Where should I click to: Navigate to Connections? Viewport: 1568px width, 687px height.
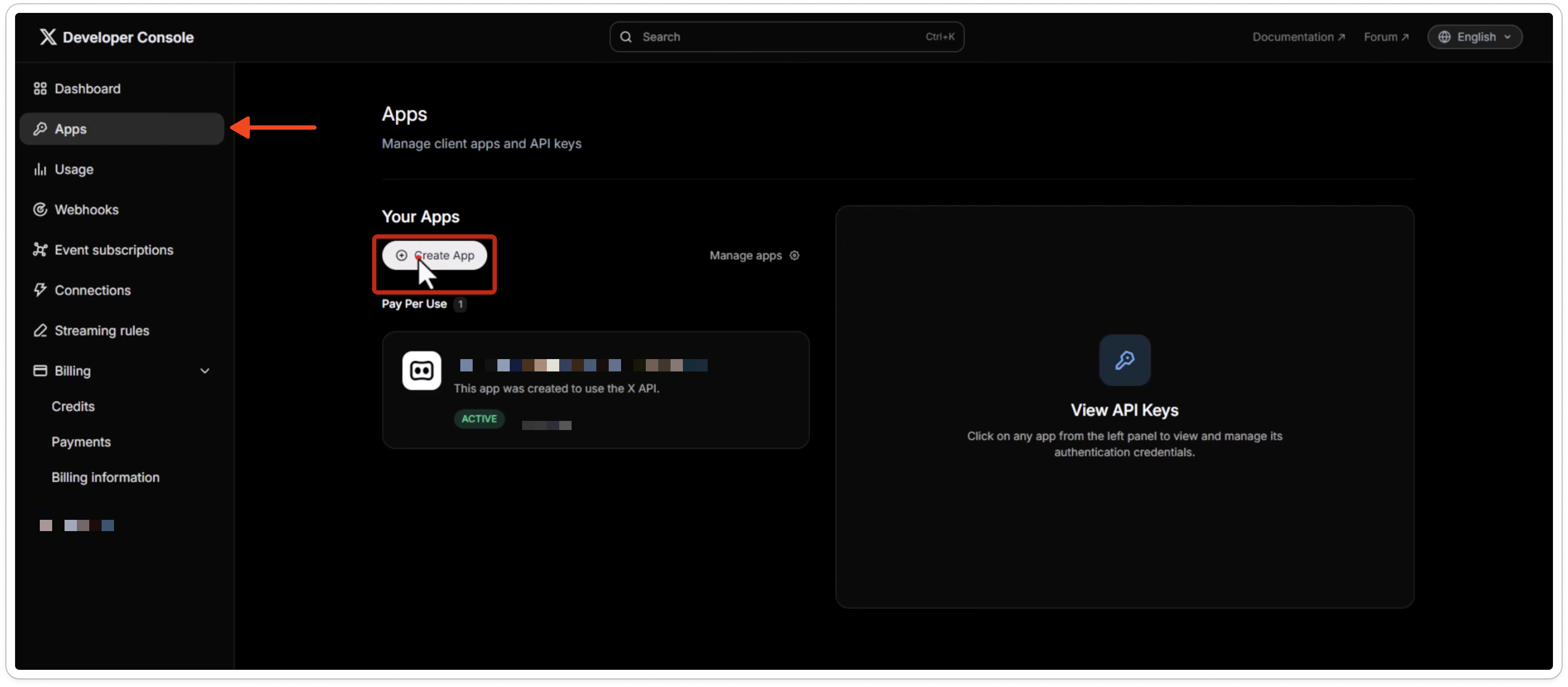click(122, 290)
